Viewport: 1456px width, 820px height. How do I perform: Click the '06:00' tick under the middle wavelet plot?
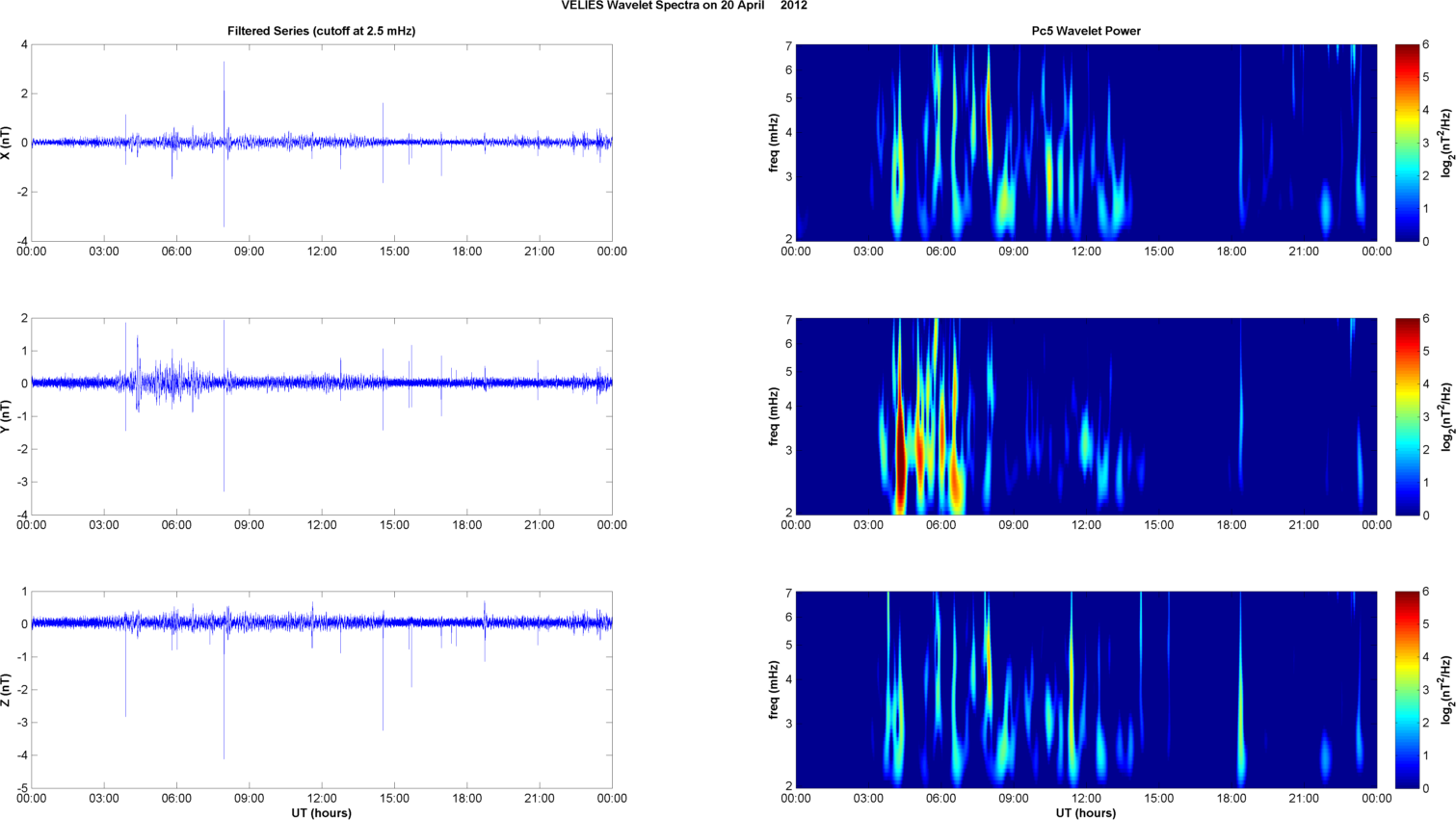(940, 525)
